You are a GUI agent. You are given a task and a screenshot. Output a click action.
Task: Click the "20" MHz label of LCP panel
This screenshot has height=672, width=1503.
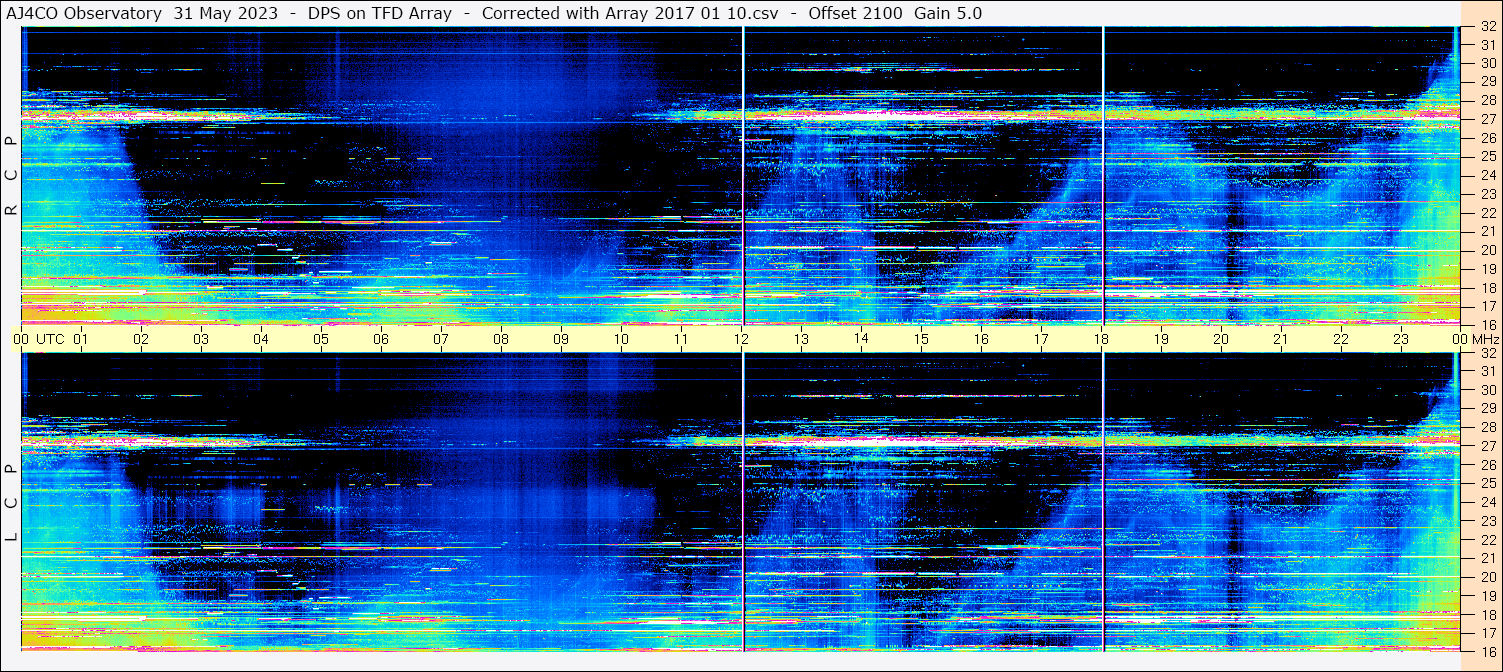(1488, 577)
